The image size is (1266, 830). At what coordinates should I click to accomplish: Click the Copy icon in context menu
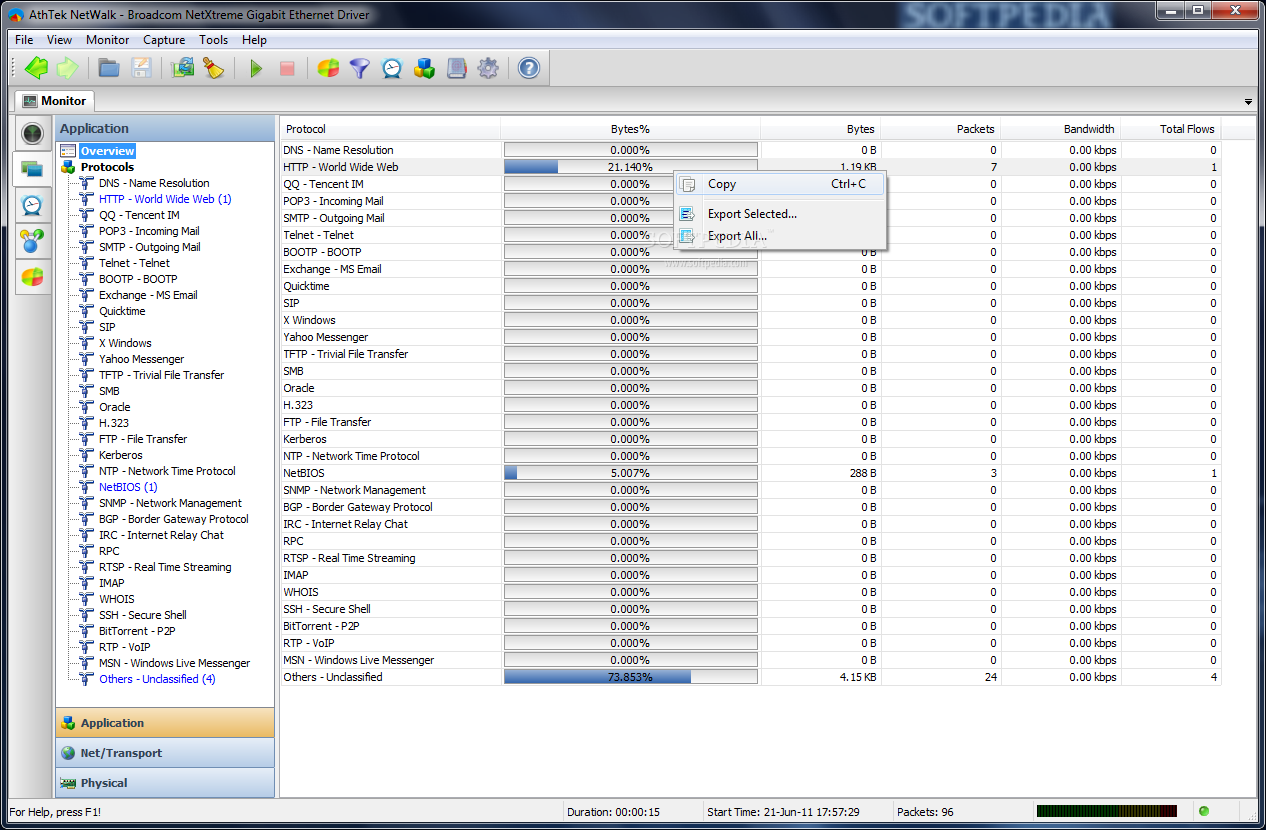687,184
